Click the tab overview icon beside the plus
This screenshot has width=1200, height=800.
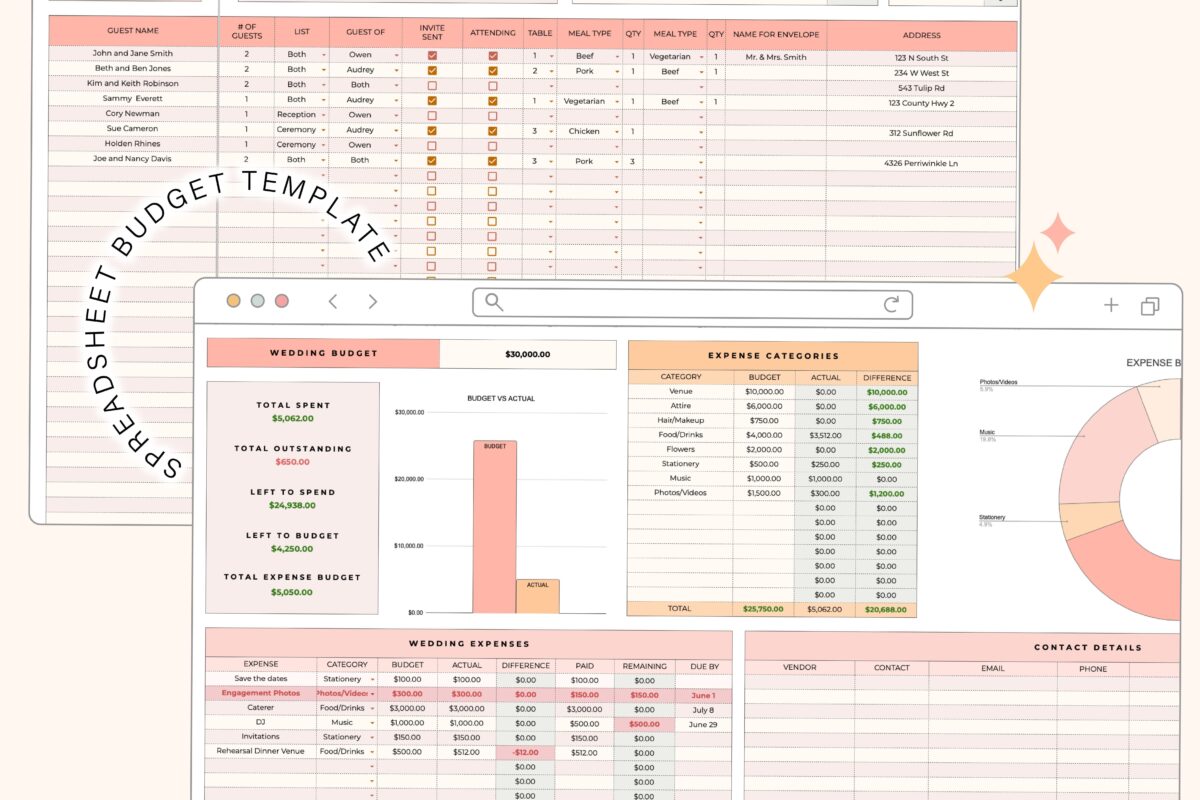1152,304
